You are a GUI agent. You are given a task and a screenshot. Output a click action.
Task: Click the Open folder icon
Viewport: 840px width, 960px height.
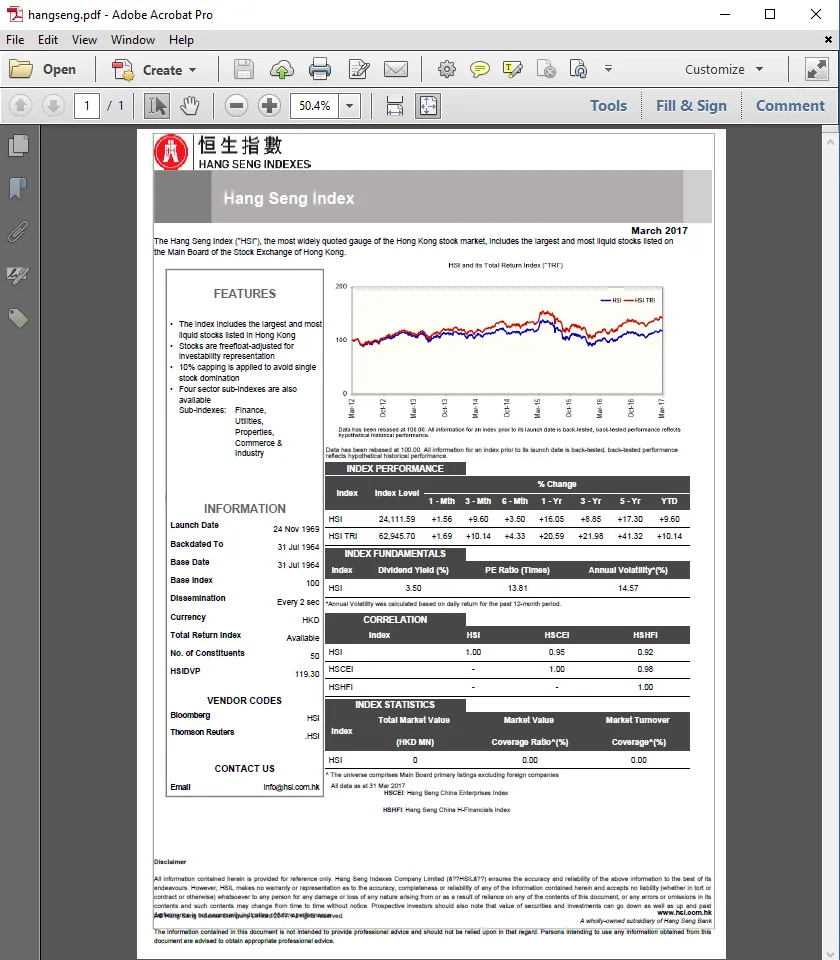pos(21,69)
